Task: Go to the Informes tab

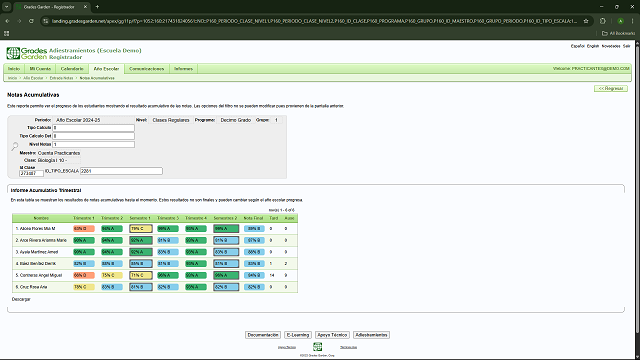Action: 183,69
